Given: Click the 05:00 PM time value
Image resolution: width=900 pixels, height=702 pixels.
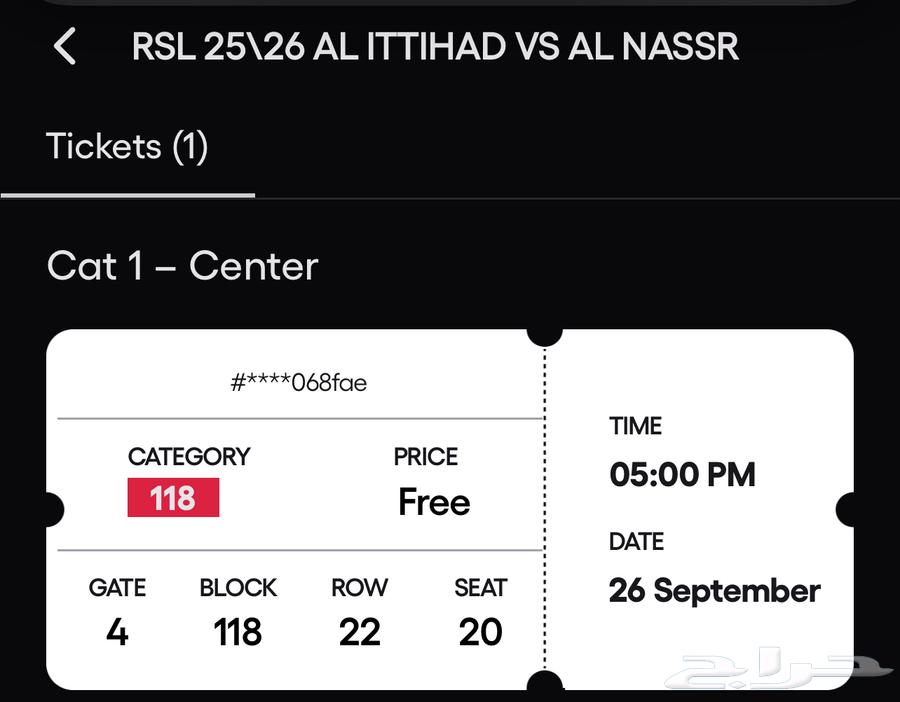Looking at the screenshot, I should tap(682, 475).
